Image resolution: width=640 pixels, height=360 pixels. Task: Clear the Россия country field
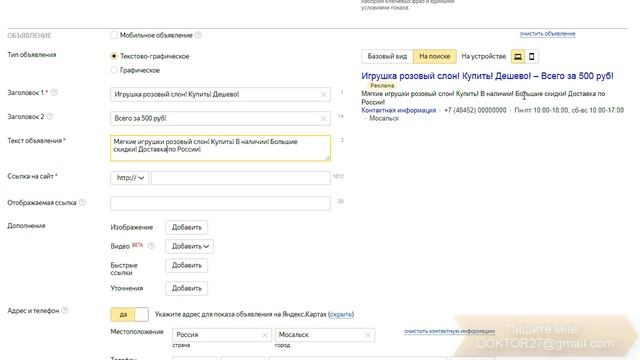[x=264, y=335]
